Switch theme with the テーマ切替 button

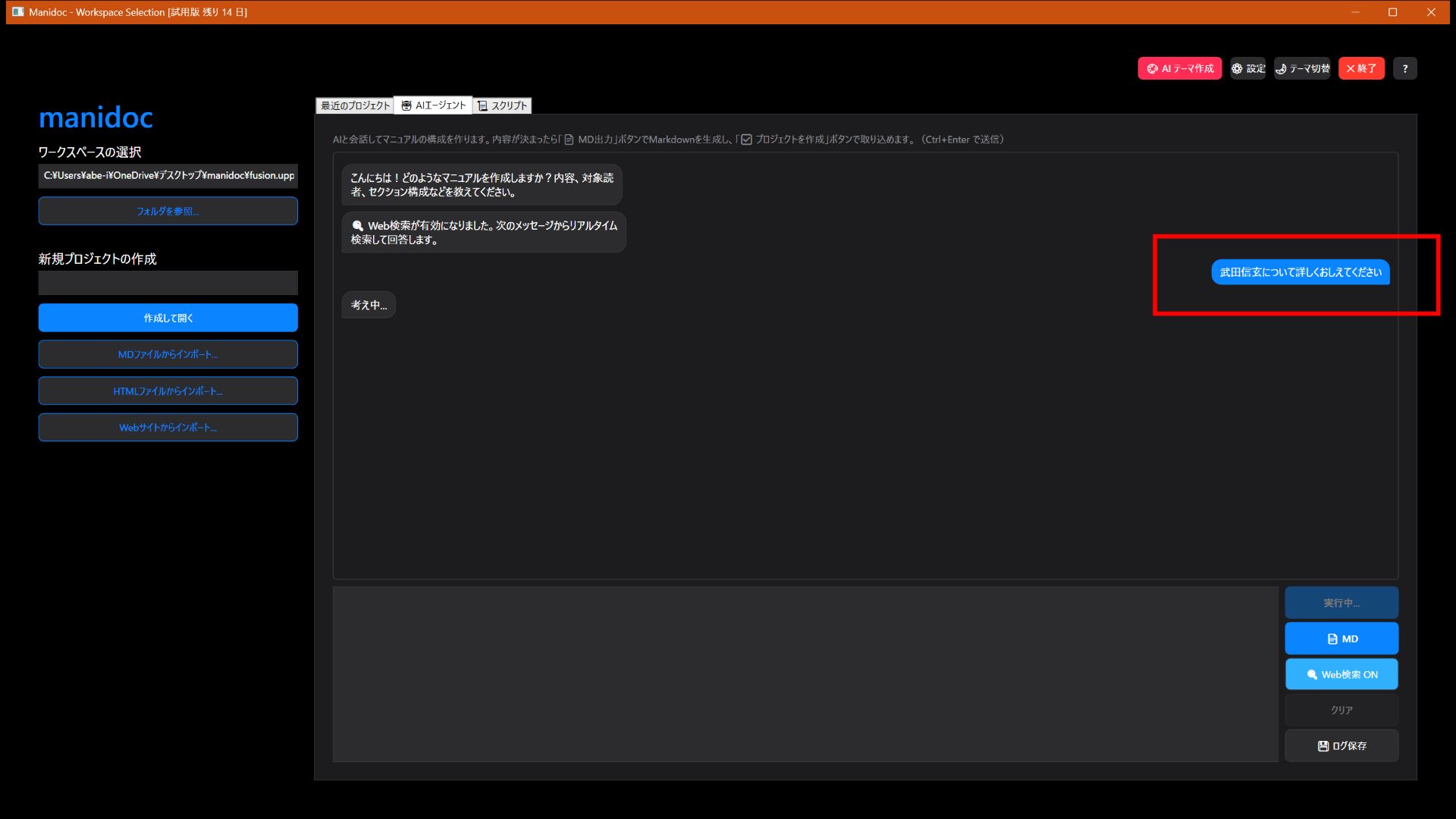1302,68
